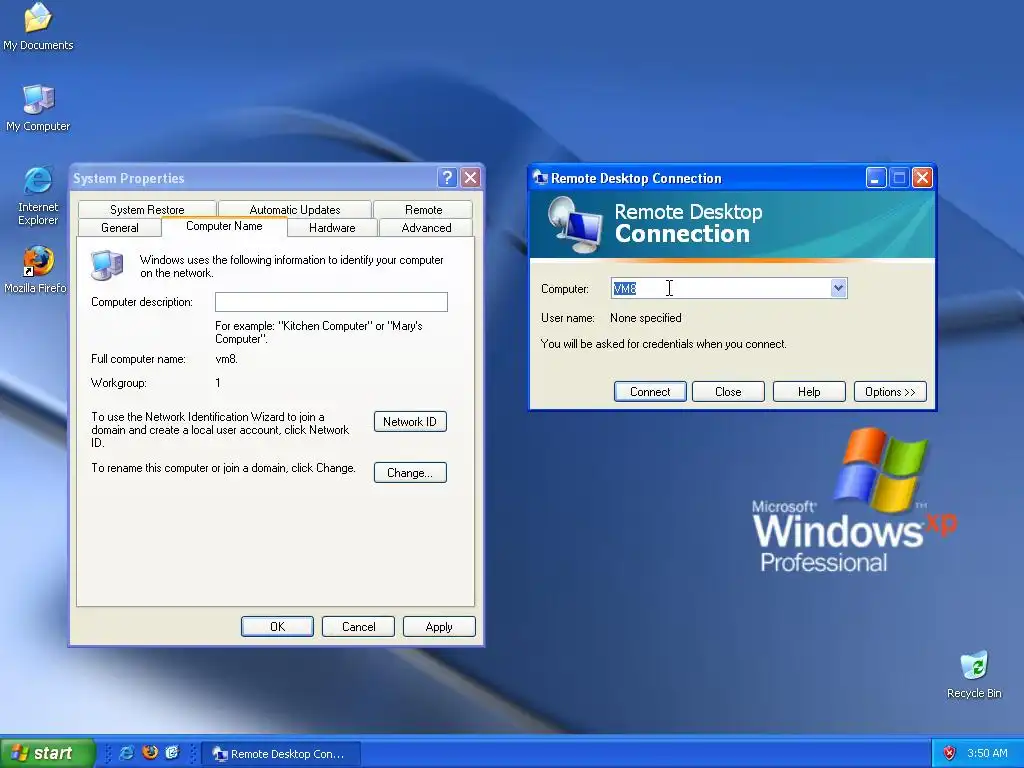Click the Close button in Remote Desktop

click(x=728, y=392)
